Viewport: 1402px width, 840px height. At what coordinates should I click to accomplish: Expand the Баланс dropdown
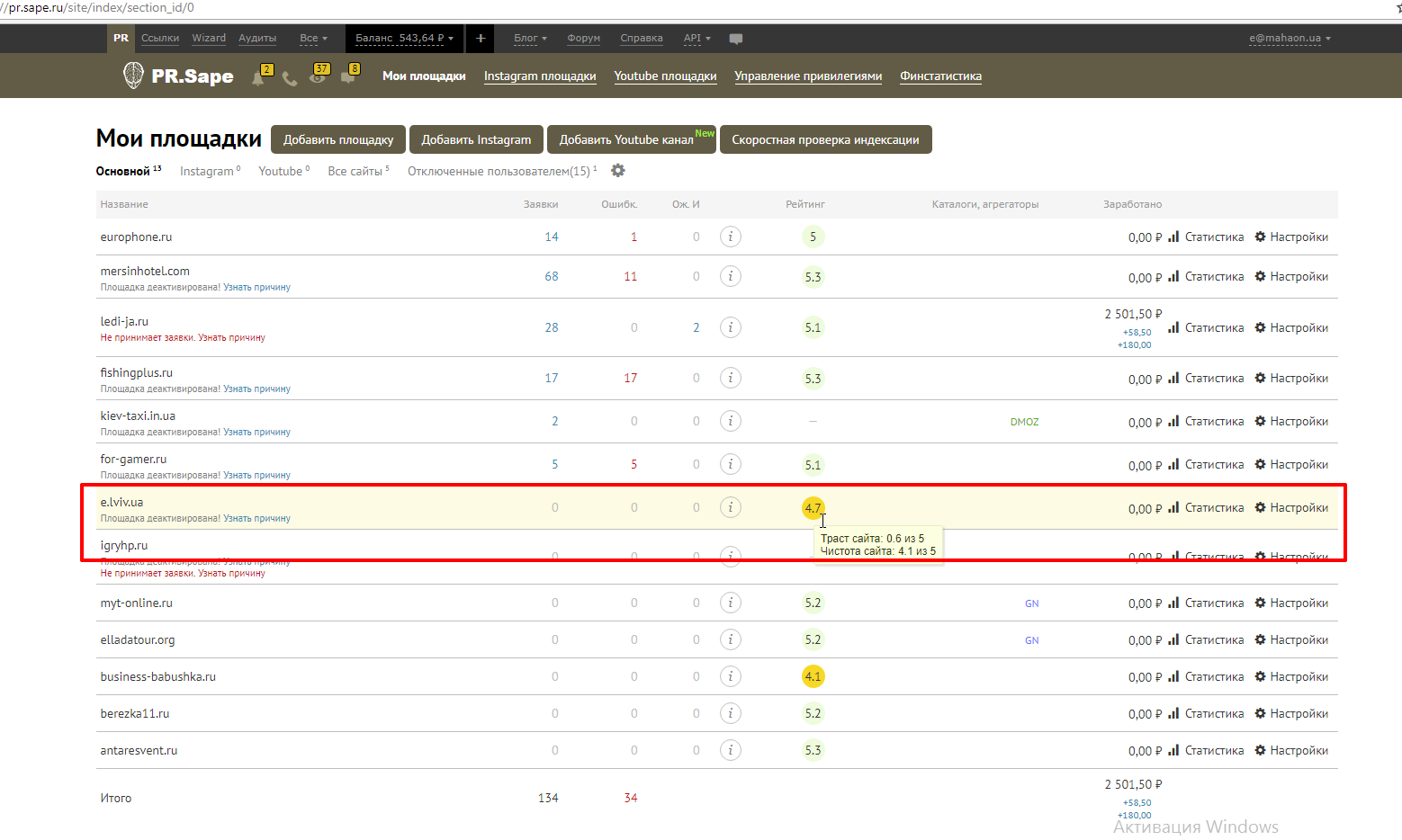click(404, 38)
